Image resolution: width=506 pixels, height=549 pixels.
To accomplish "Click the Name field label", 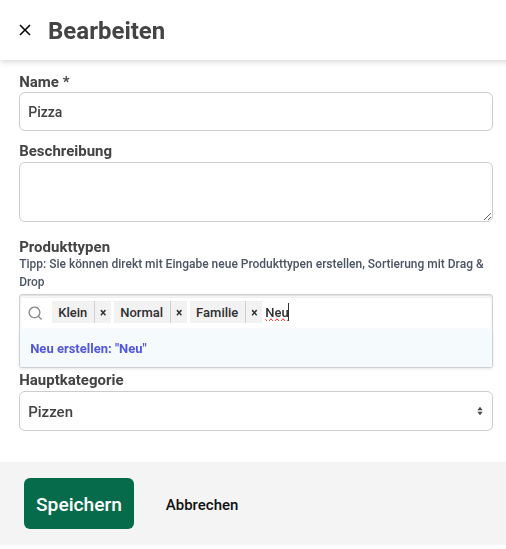I will [x=44, y=82].
